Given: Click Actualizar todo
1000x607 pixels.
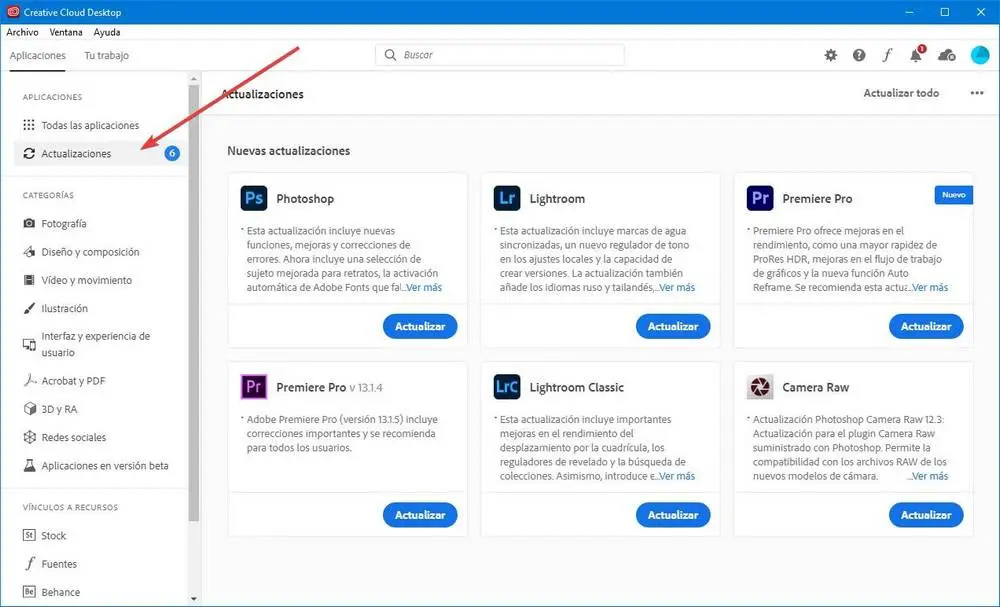Looking at the screenshot, I should [x=901, y=93].
